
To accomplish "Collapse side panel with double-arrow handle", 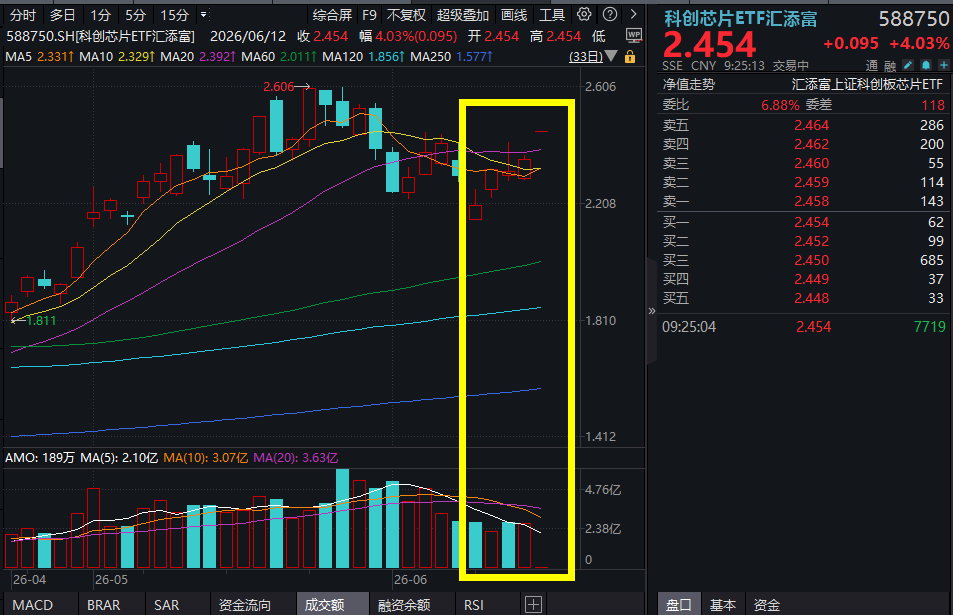I will (x=652, y=311).
